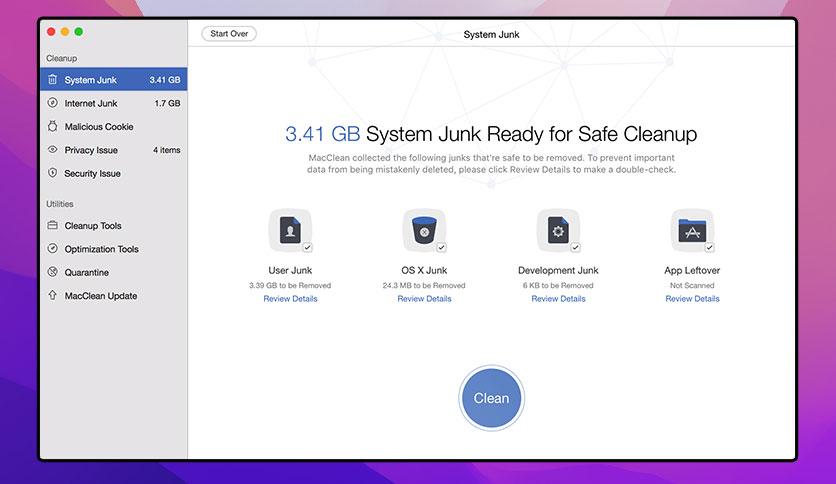
Task: Click the Cleanup Tools briefcase icon
Action: [52, 225]
